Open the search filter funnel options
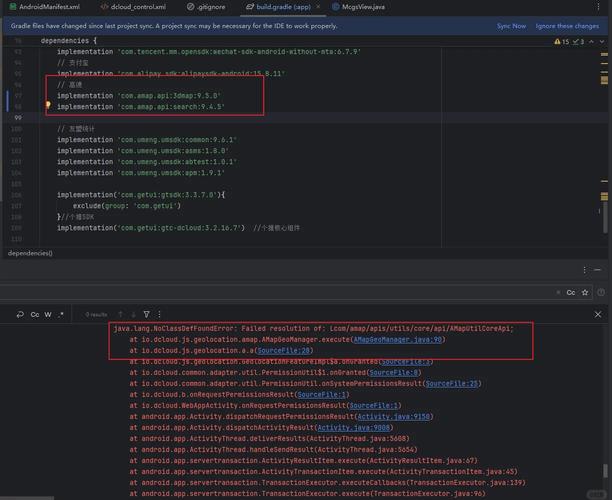 [146, 315]
